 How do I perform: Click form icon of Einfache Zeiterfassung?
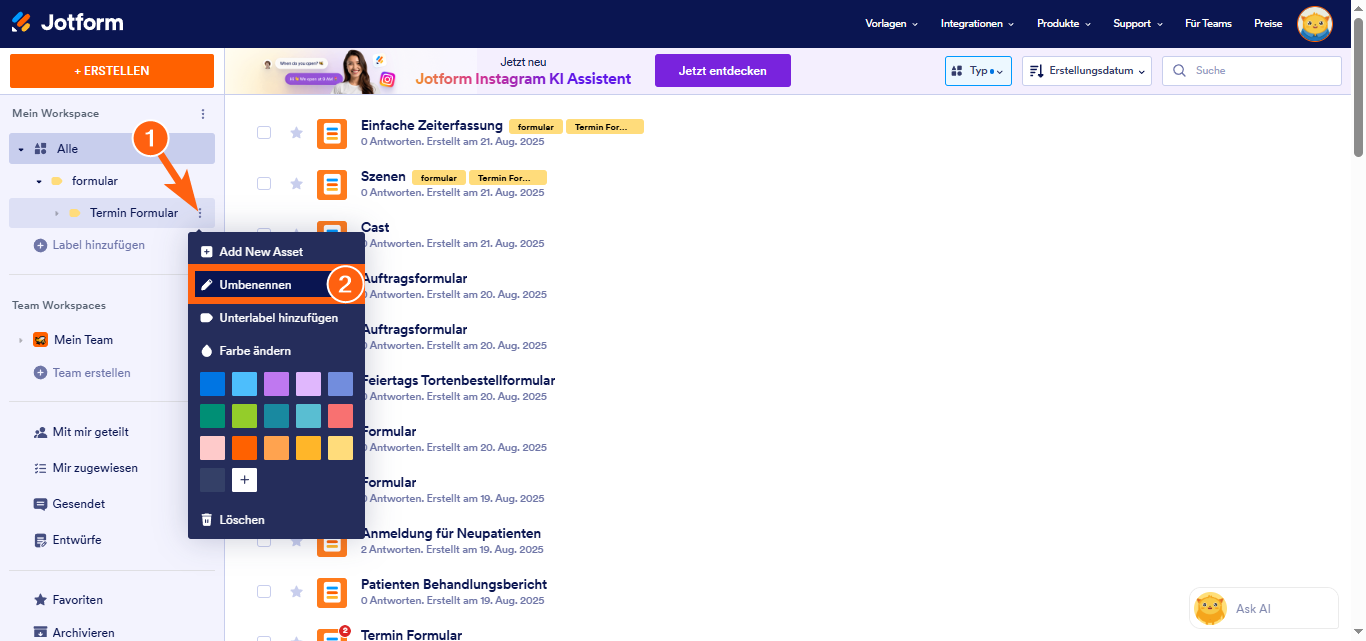332,133
